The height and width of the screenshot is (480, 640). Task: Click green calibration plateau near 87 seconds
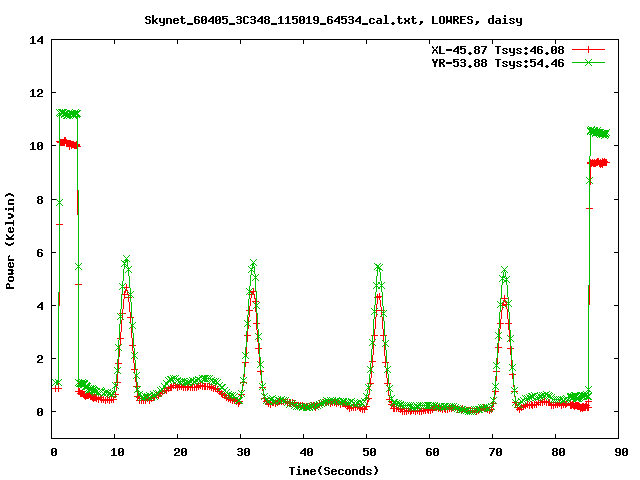(598, 132)
